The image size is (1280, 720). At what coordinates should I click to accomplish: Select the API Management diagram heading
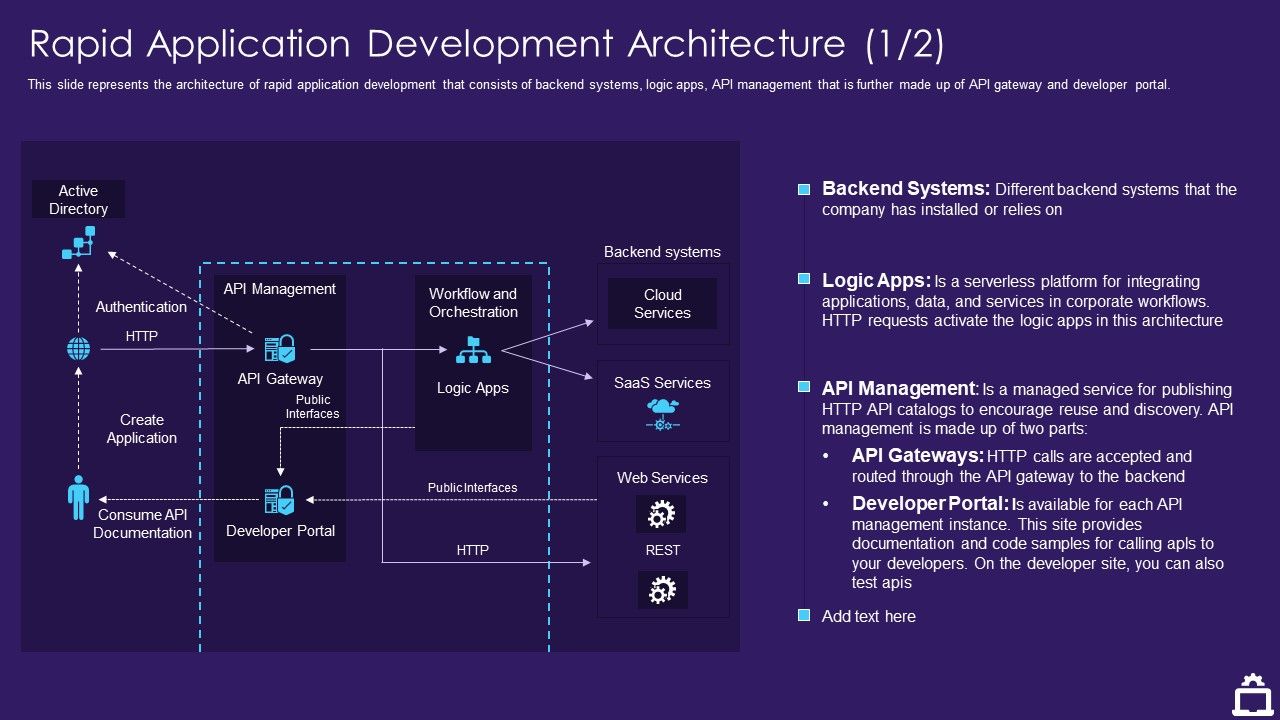pyautogui.click(x=280, y=289)
